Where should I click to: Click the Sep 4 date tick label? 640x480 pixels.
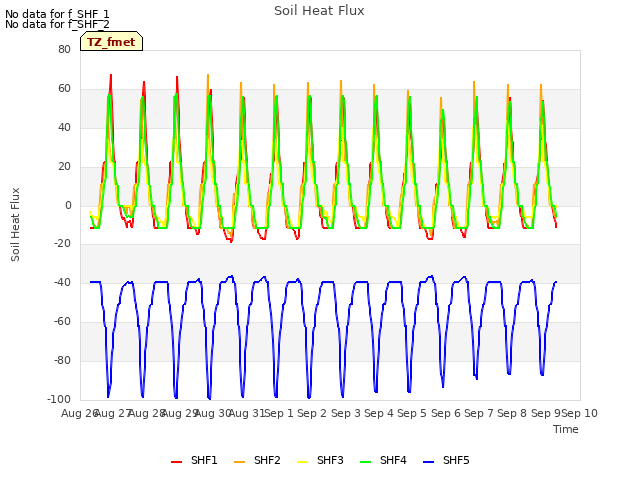click(x=379, y=413)
